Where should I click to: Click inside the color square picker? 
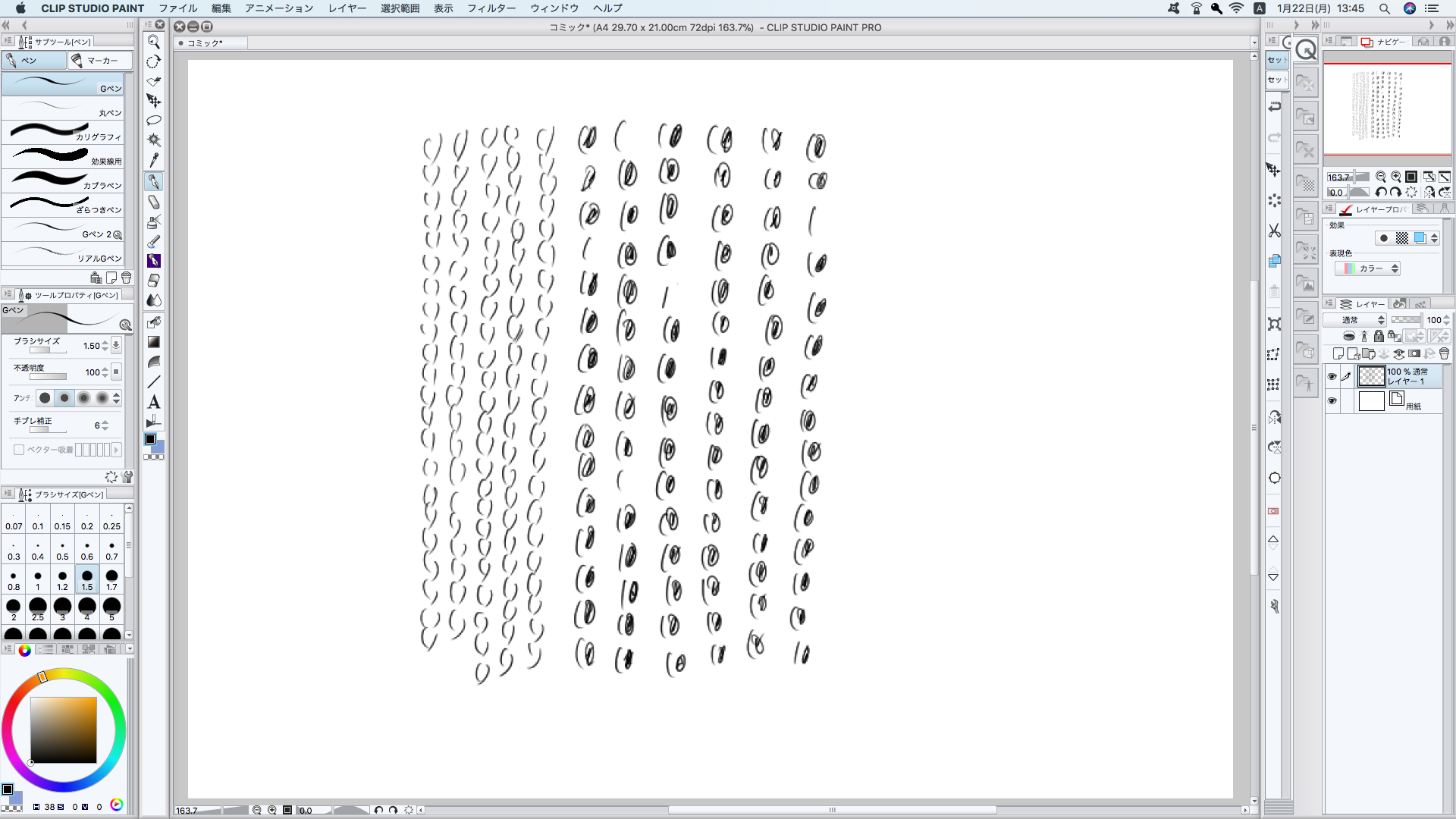[64, 730]
